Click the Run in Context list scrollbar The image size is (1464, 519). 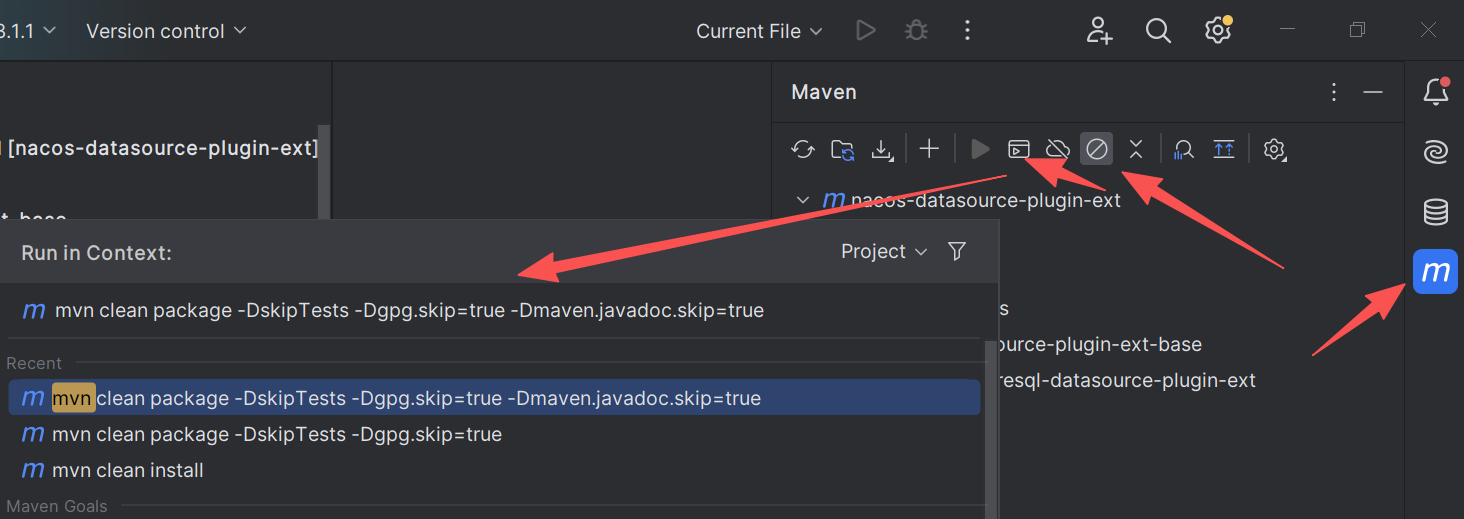tap(990, 430)
